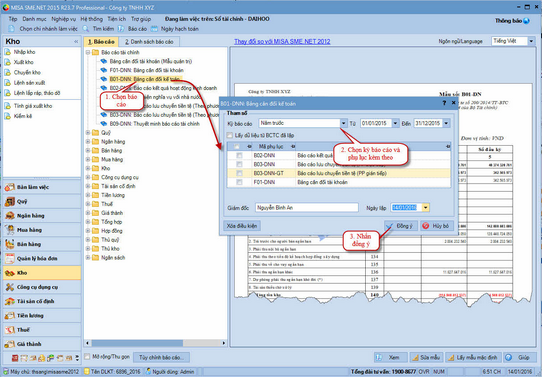Screen dimensions: 542x377
Task: Open the Nghiệp vụ menu
Action: click(x=64, y=19)
